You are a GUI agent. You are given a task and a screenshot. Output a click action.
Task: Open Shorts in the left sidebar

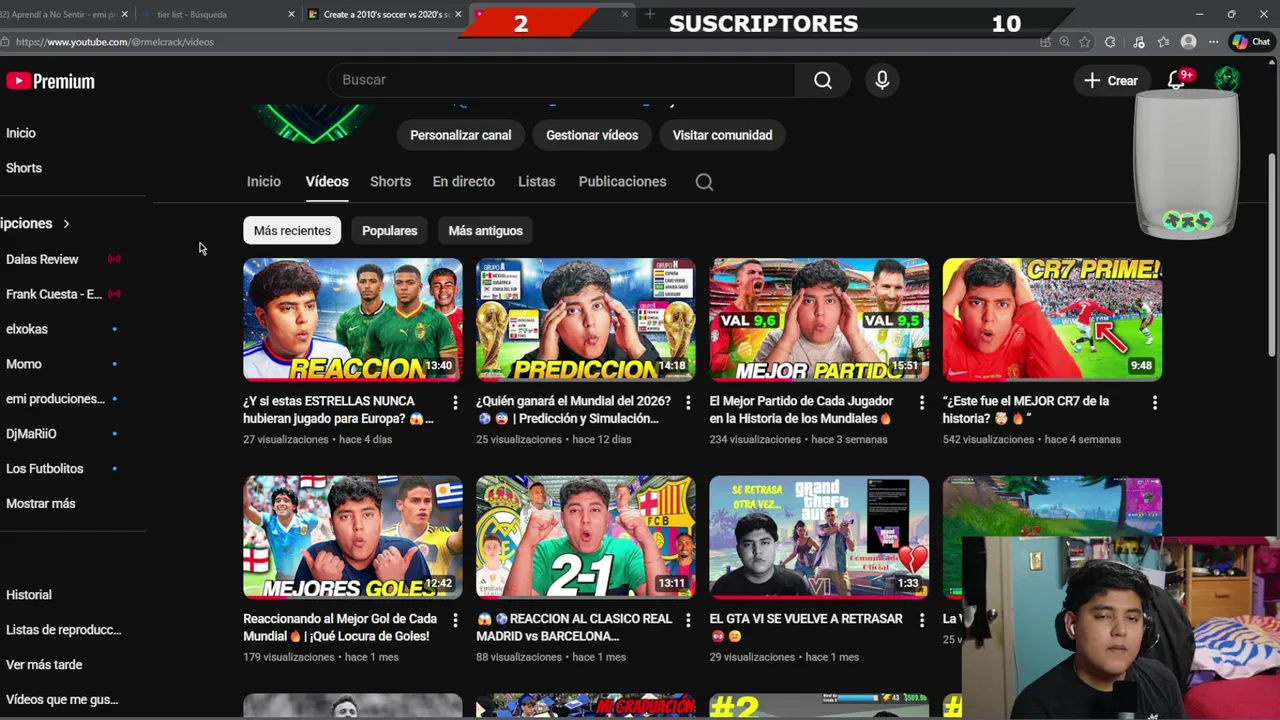[x=24, y=168]
